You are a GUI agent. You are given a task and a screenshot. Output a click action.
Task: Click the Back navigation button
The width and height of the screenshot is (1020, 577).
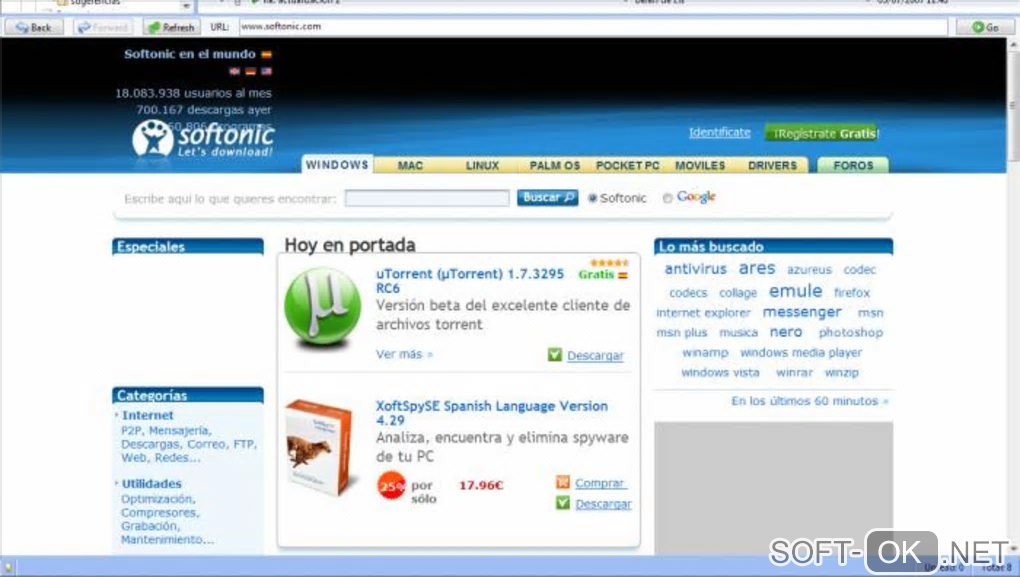pos(34,27)
